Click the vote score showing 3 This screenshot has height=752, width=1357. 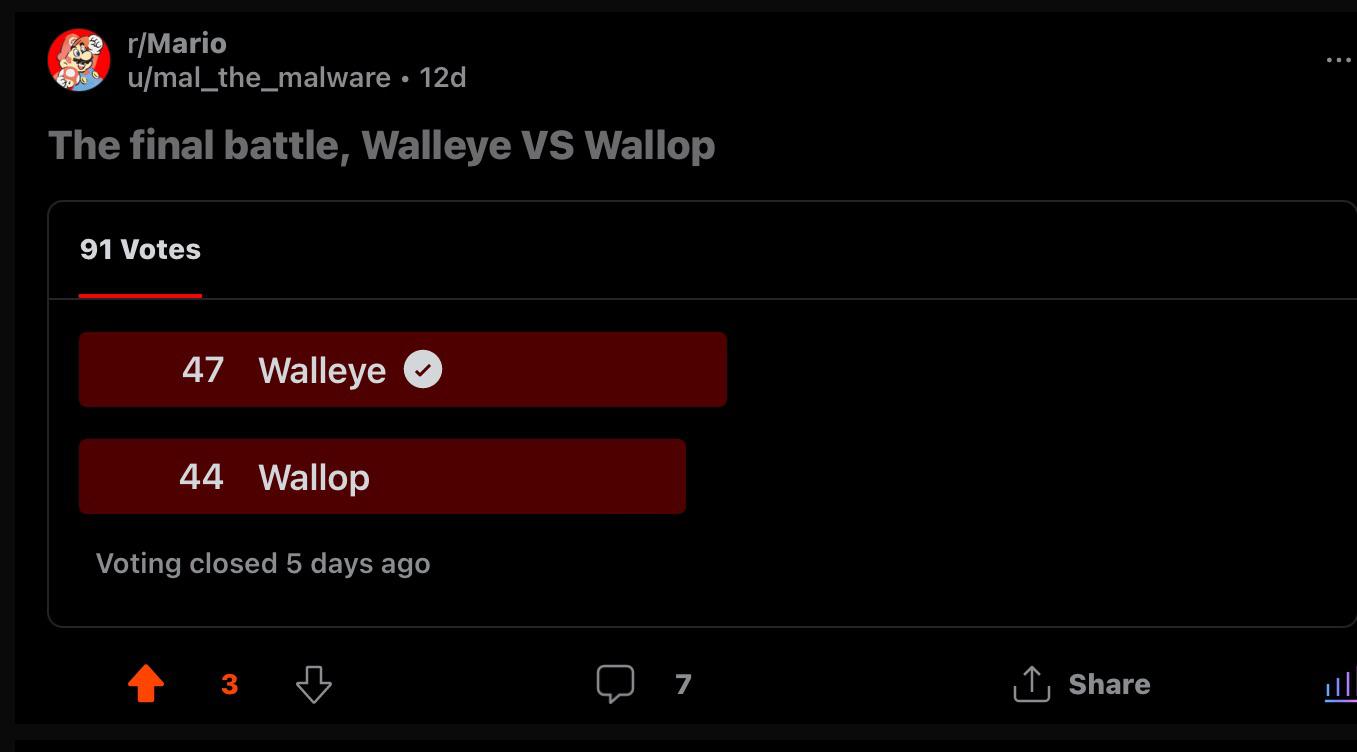click(230, 685)
